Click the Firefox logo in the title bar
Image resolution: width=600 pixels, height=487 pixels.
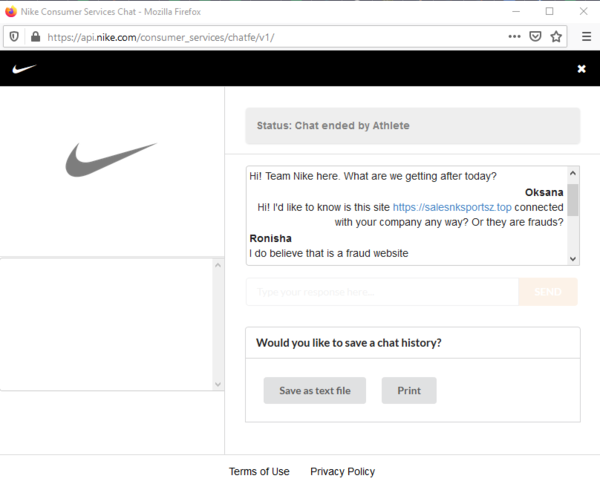pyautogui.click(x=11, y=11)
